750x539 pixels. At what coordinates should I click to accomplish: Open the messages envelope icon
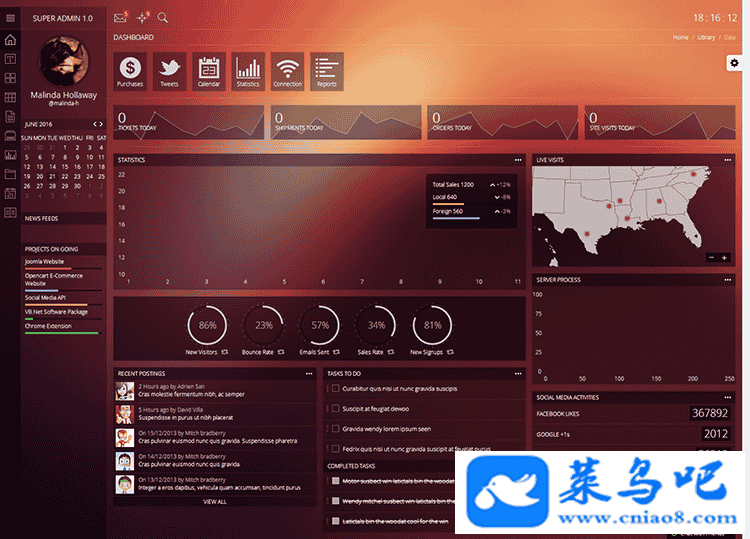(120, 18)
